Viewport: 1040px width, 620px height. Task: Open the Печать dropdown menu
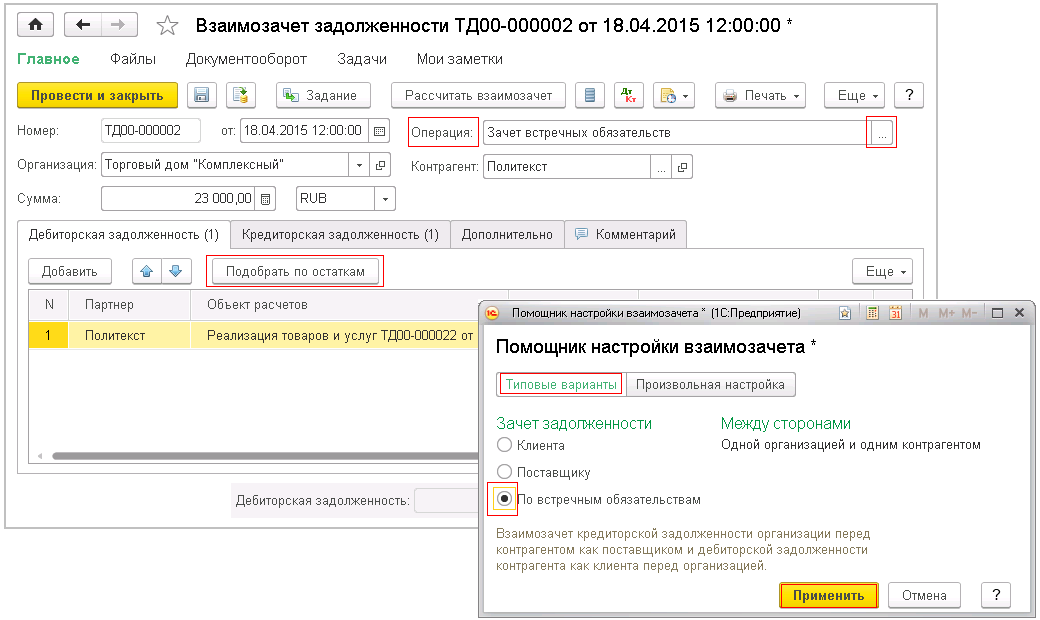760,95
